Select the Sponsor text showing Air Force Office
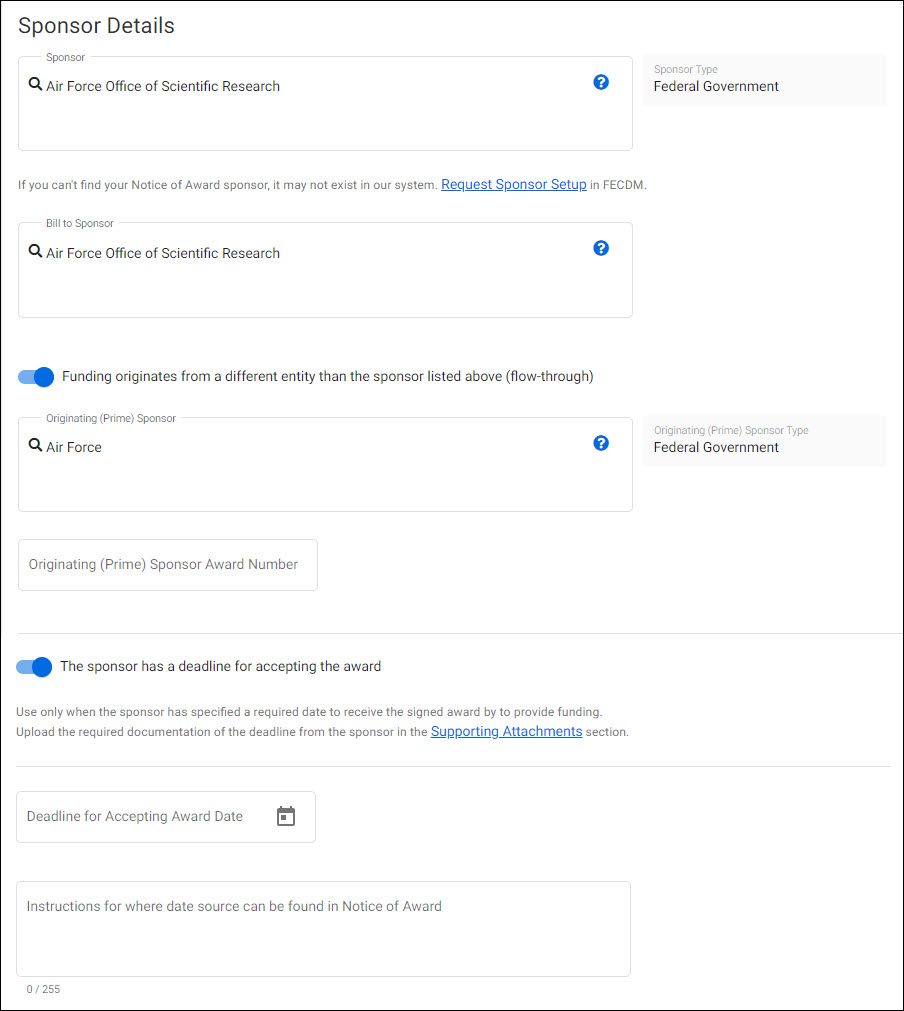 coord(164,86)
